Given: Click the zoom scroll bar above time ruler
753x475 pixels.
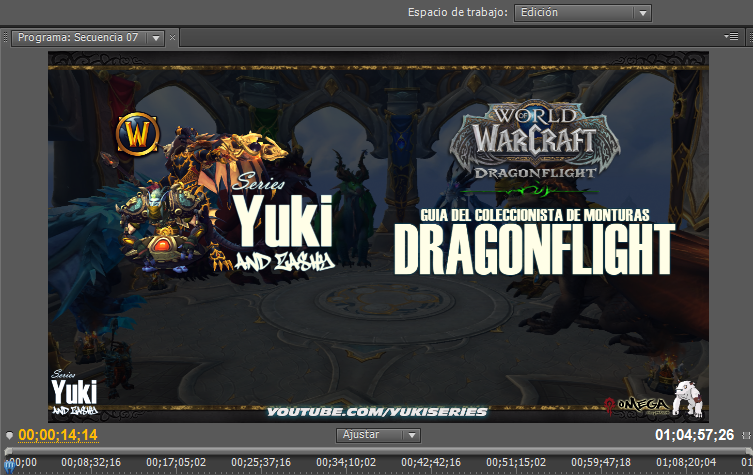Looking at the screenshot, I should tap(378, 451).
